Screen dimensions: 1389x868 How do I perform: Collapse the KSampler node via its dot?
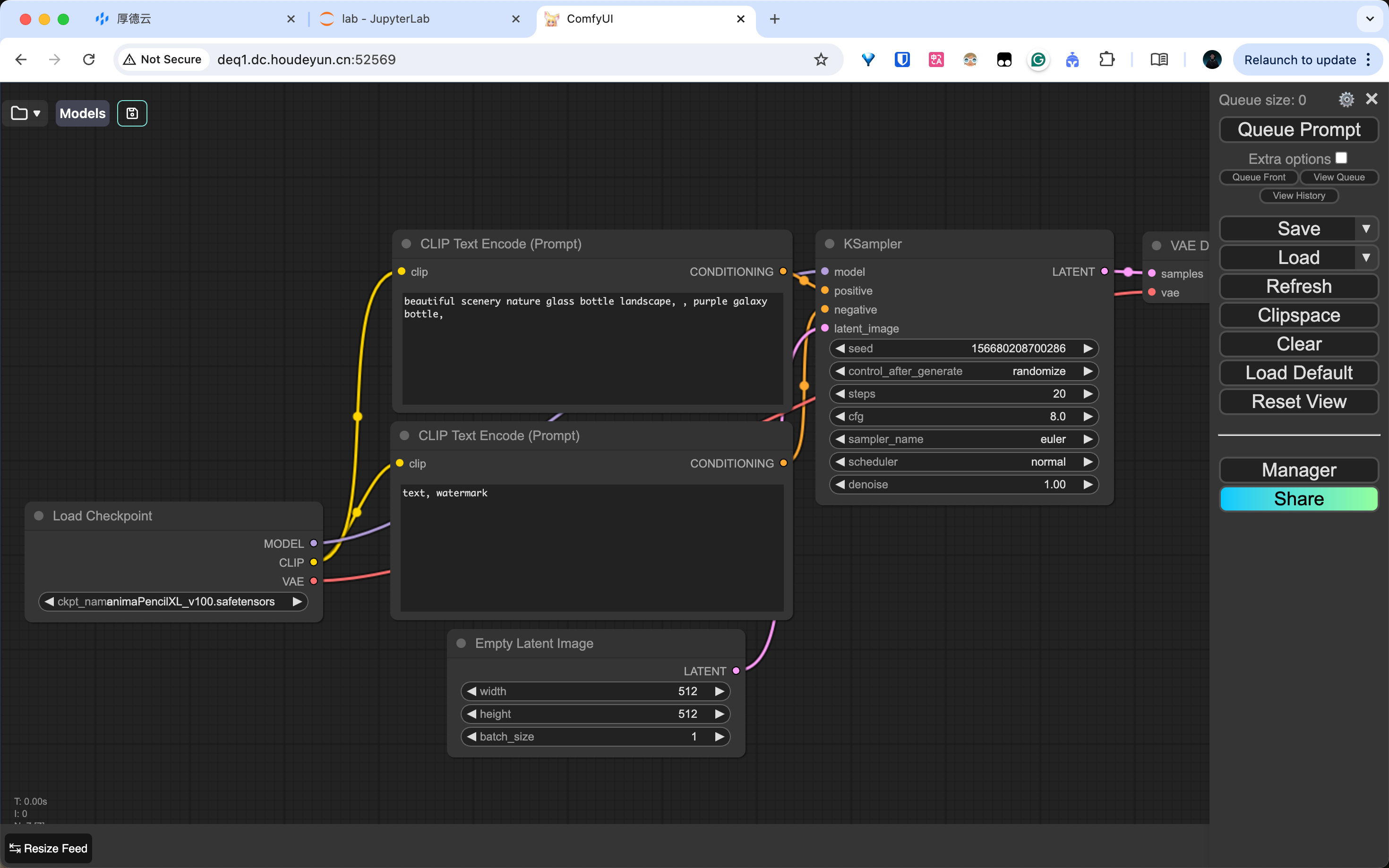[829, 244]
